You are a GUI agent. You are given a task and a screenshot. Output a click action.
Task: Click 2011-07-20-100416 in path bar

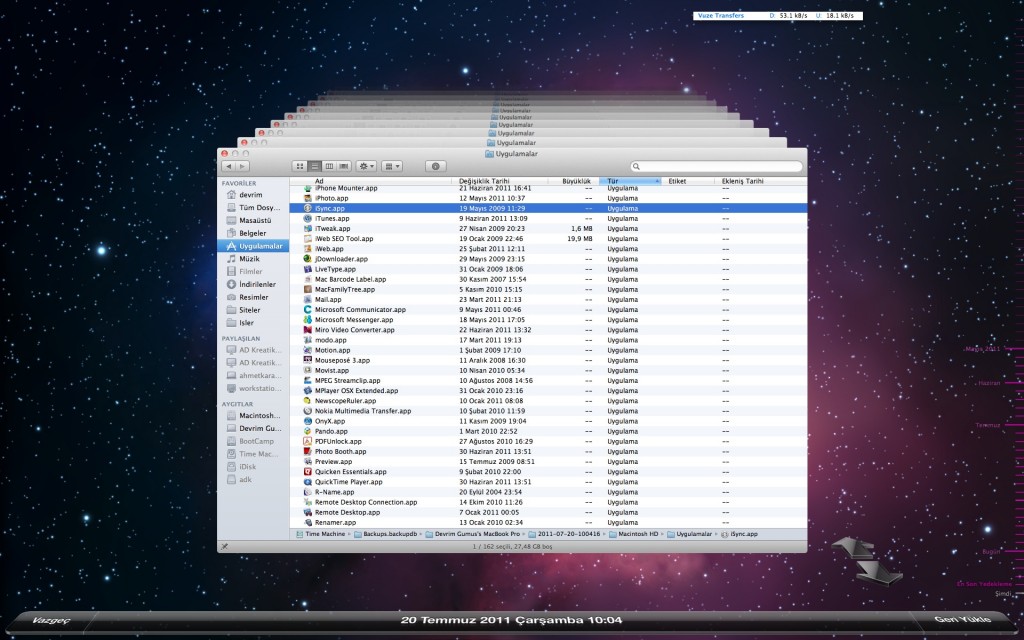[x=564, y=534]
